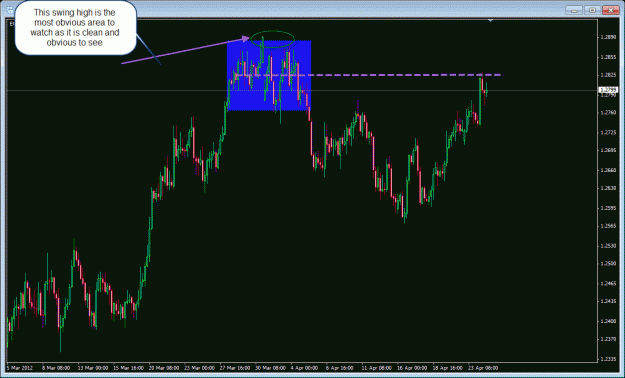Minimize the chart window
Viewport: 625px width, 378px height.
click(x=574, y=10)
